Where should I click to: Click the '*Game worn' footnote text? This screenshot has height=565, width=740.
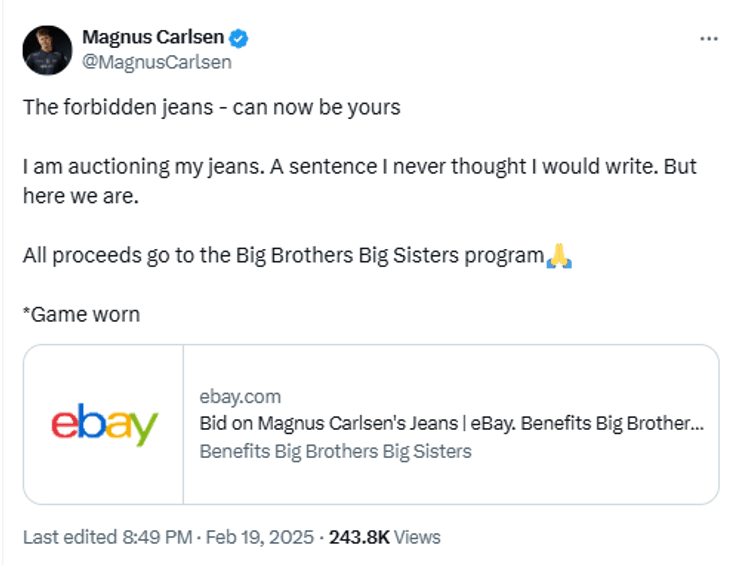tap(82, 314)
